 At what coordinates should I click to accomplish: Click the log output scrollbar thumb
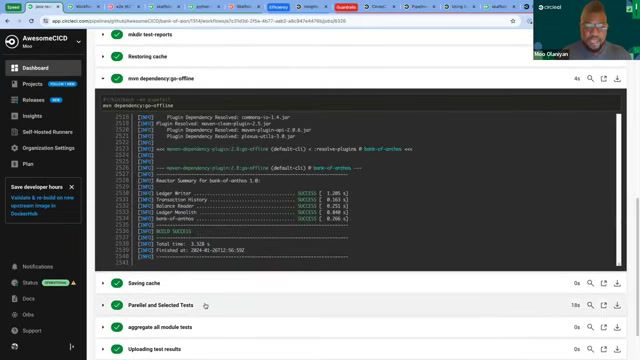(619, 190)
